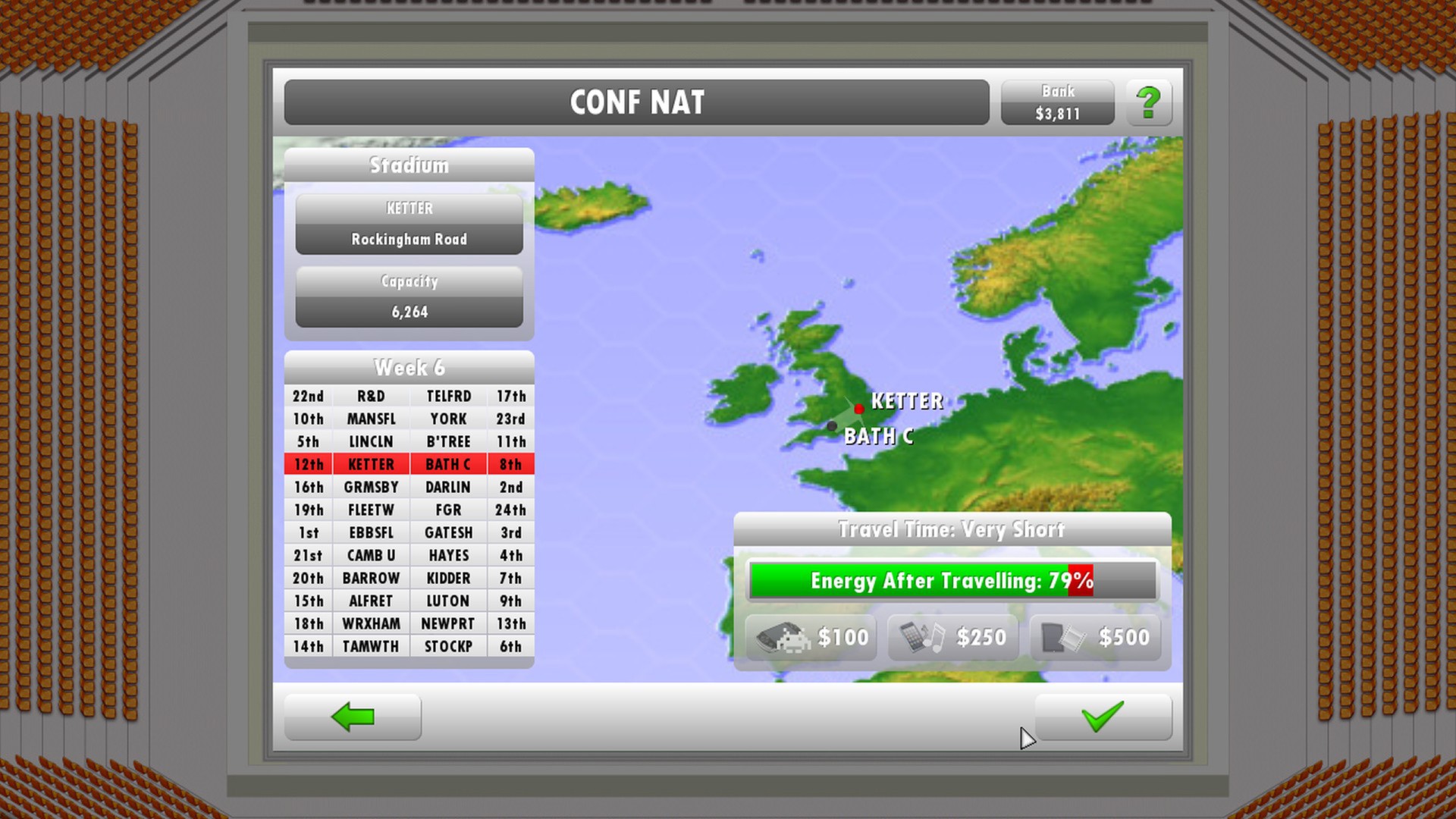
Task: Click the CONF NAT title bar
Action: [x=639, y=101]
